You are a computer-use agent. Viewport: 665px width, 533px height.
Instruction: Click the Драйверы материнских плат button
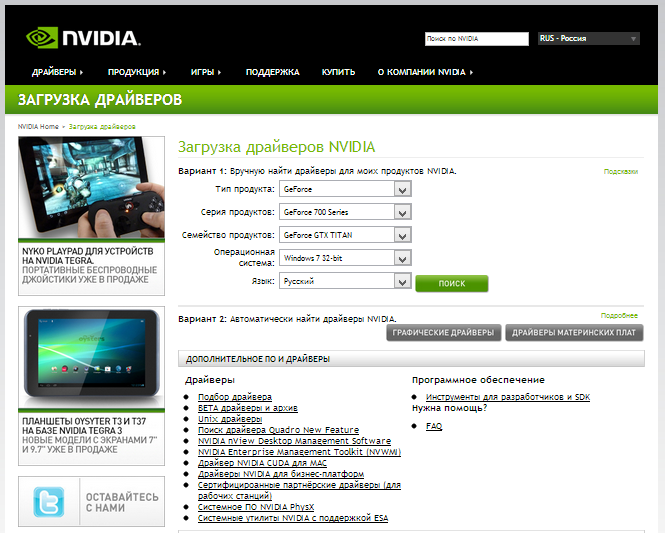(574, 333)
